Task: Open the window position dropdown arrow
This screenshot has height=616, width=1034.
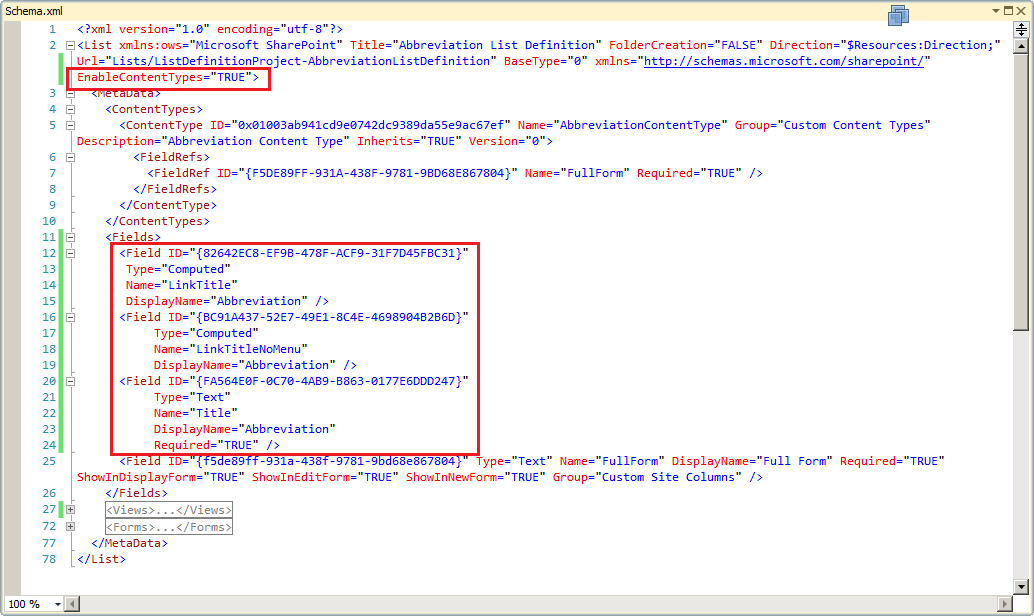Action: 996,11
